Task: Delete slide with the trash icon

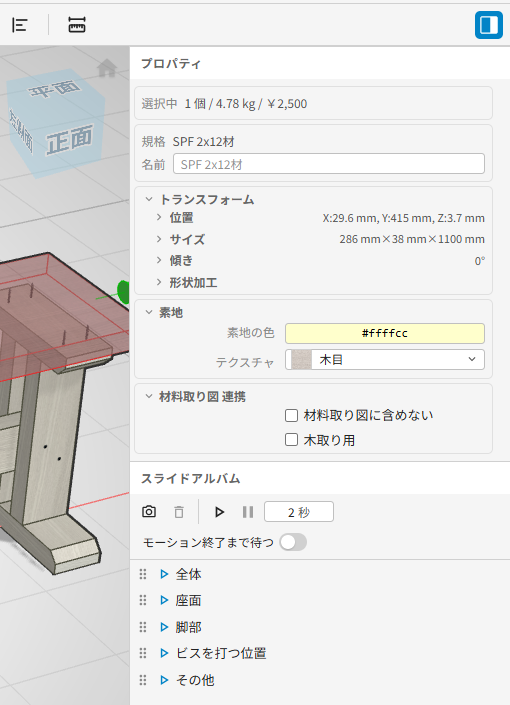Action: [179, 512]
